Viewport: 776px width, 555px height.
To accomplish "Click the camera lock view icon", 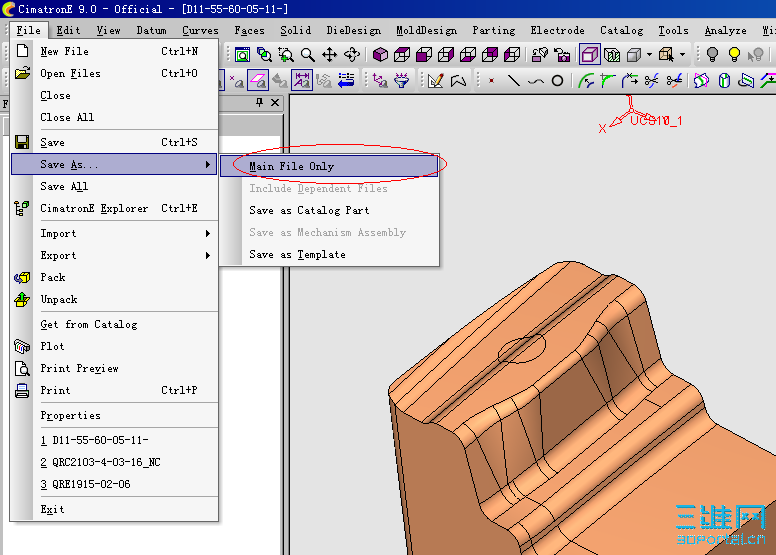I will [x=562, y=54].
